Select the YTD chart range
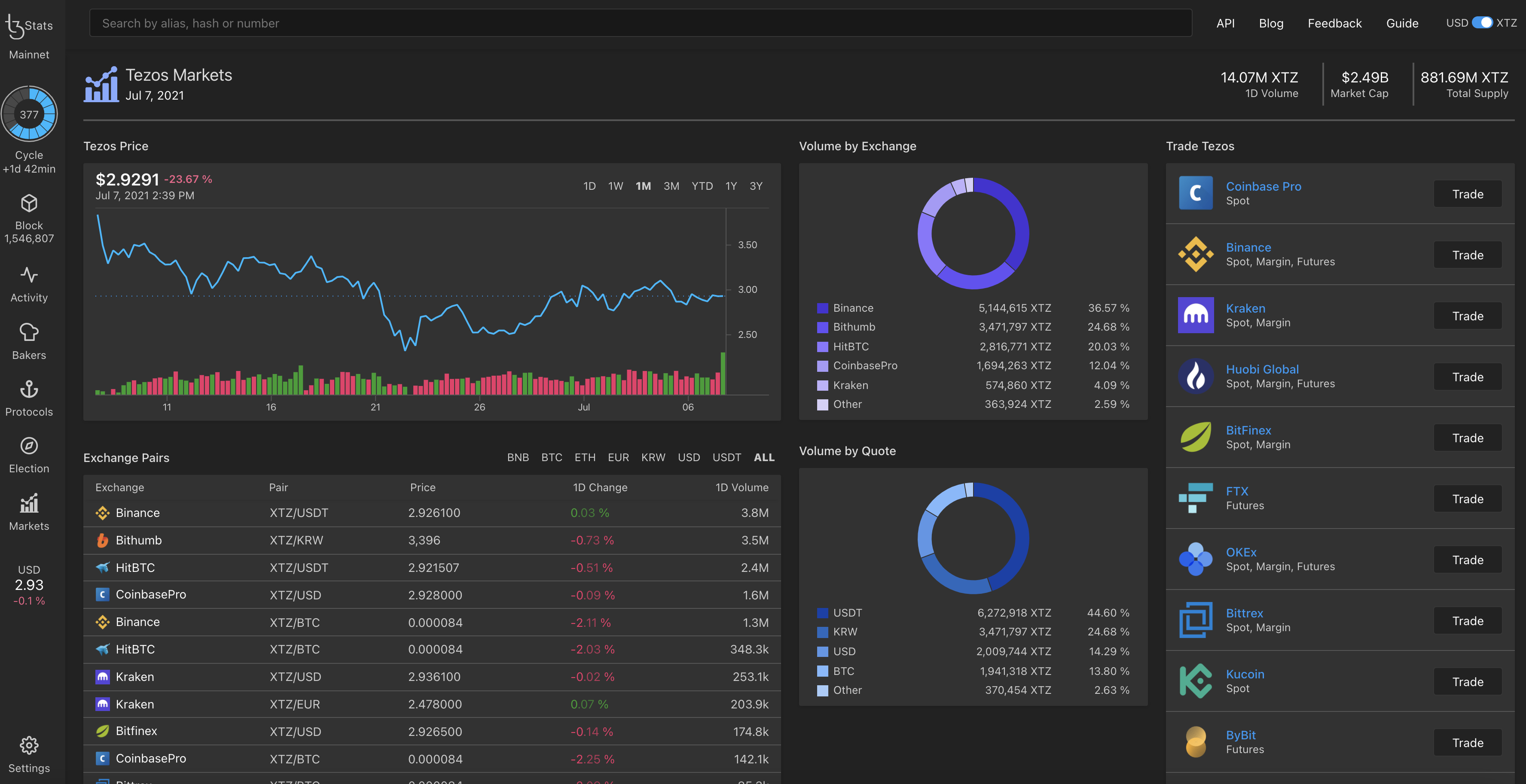Image resolution: width=1526 pixels, height=784 pixels. (x=702, y=186)
